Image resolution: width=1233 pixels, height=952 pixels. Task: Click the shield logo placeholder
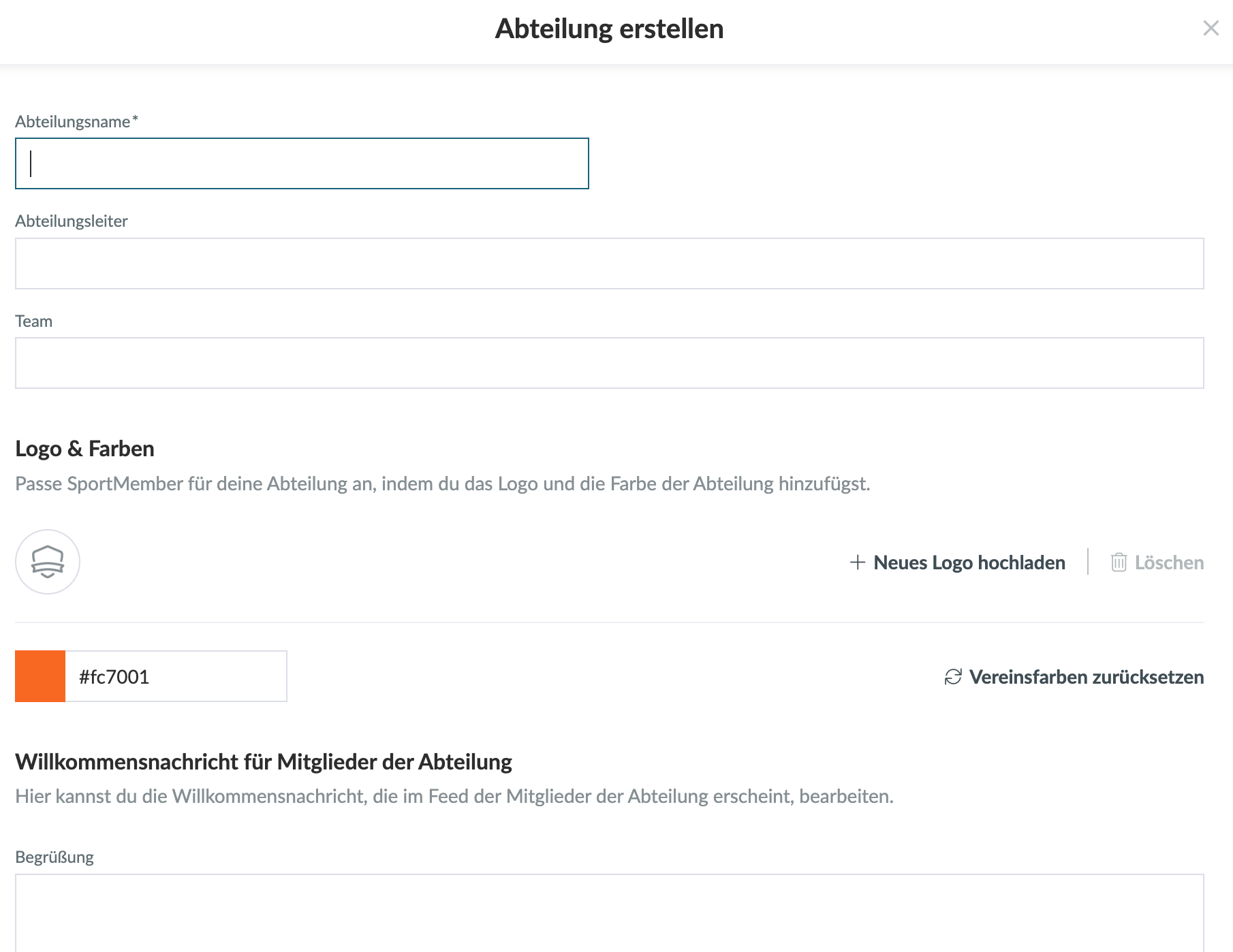point(48,562)
